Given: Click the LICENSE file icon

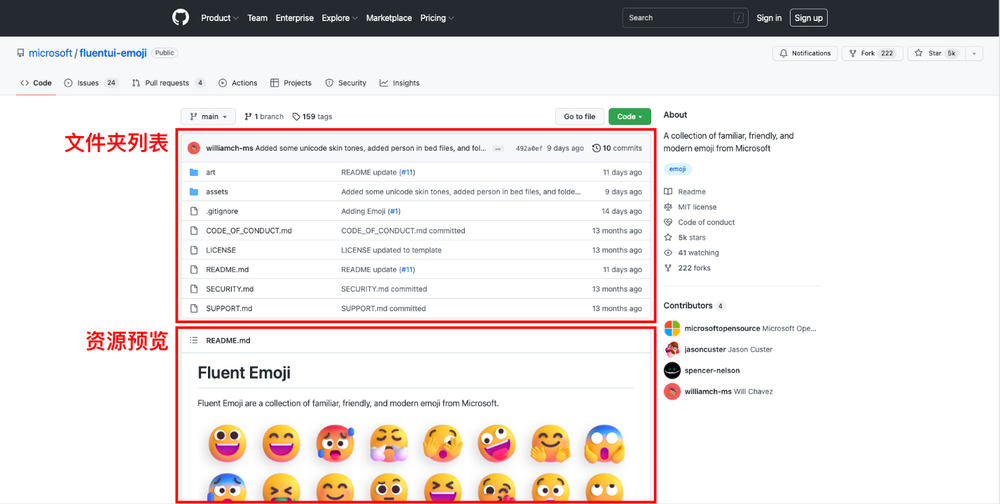Looking at the screenshot, I should [x=194, y=250].
